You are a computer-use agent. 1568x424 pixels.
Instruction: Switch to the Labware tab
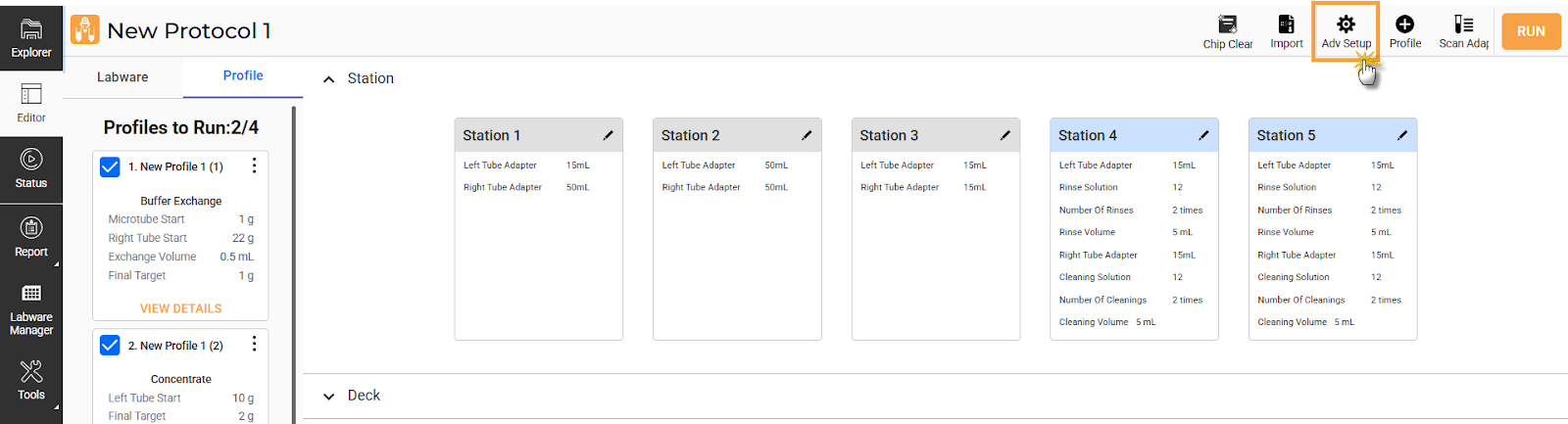[122, 77]
